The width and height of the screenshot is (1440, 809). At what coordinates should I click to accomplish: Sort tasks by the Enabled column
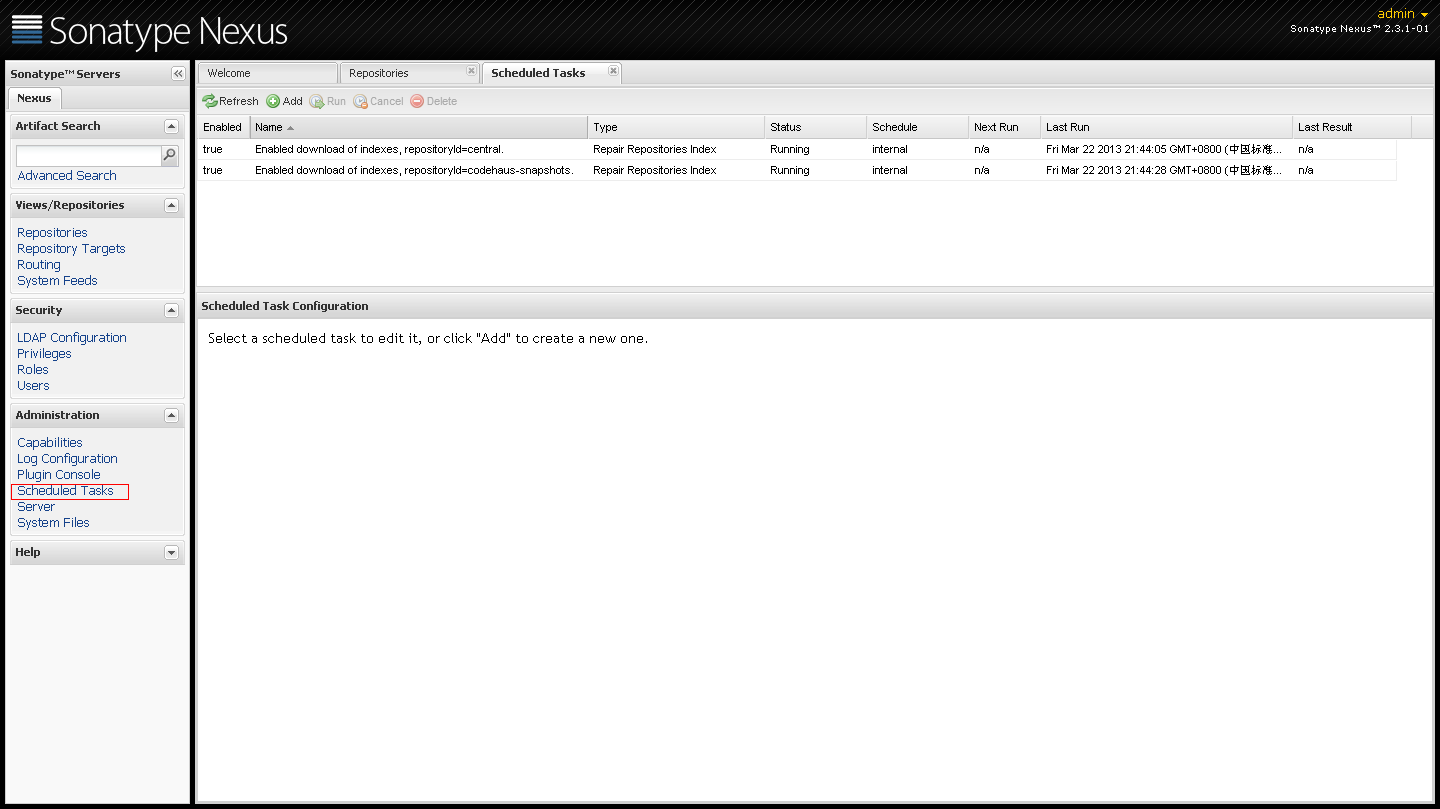click(223, 127)
